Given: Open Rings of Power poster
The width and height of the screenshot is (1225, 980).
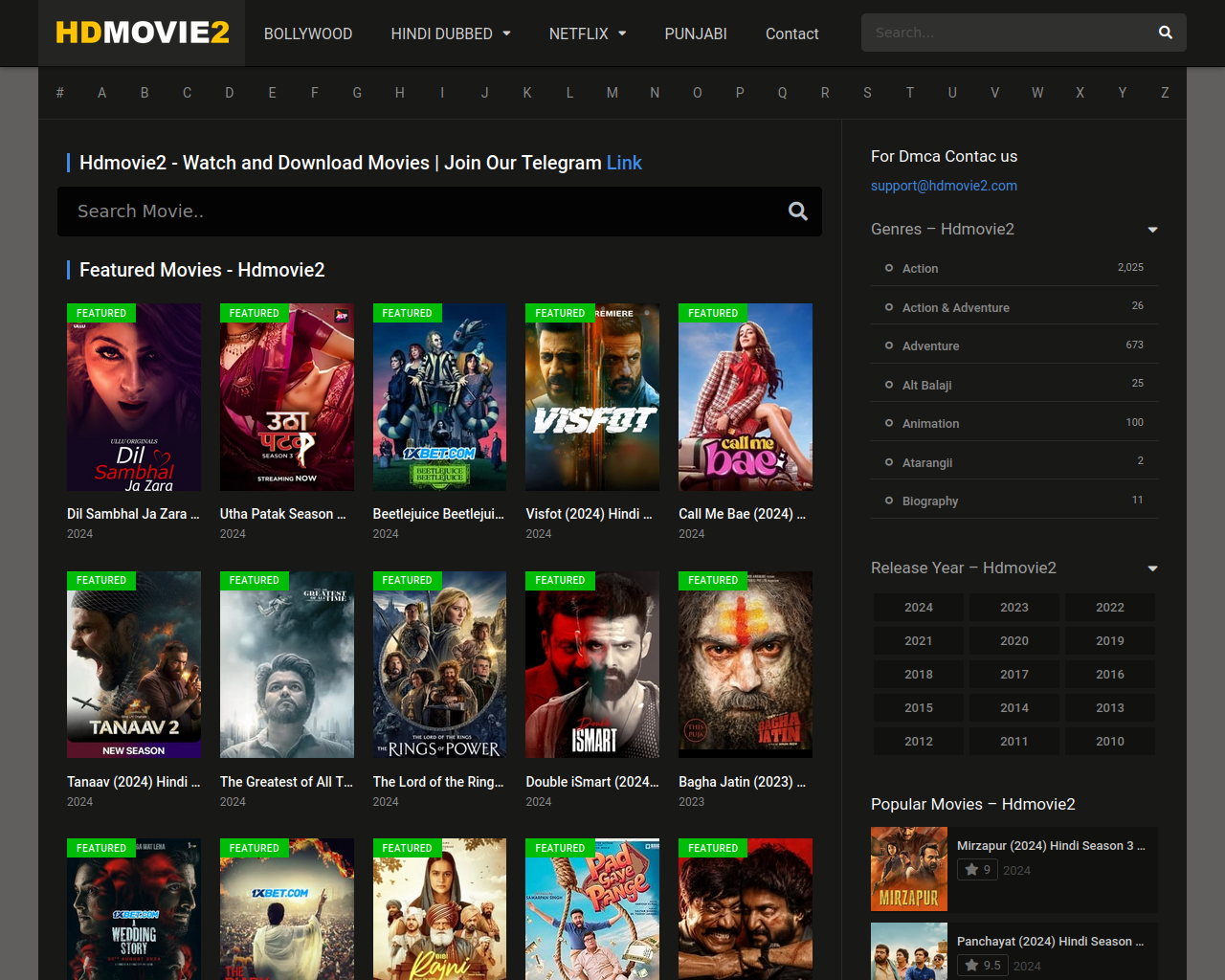Looking at the screenshot, I should tap(439, 665).
